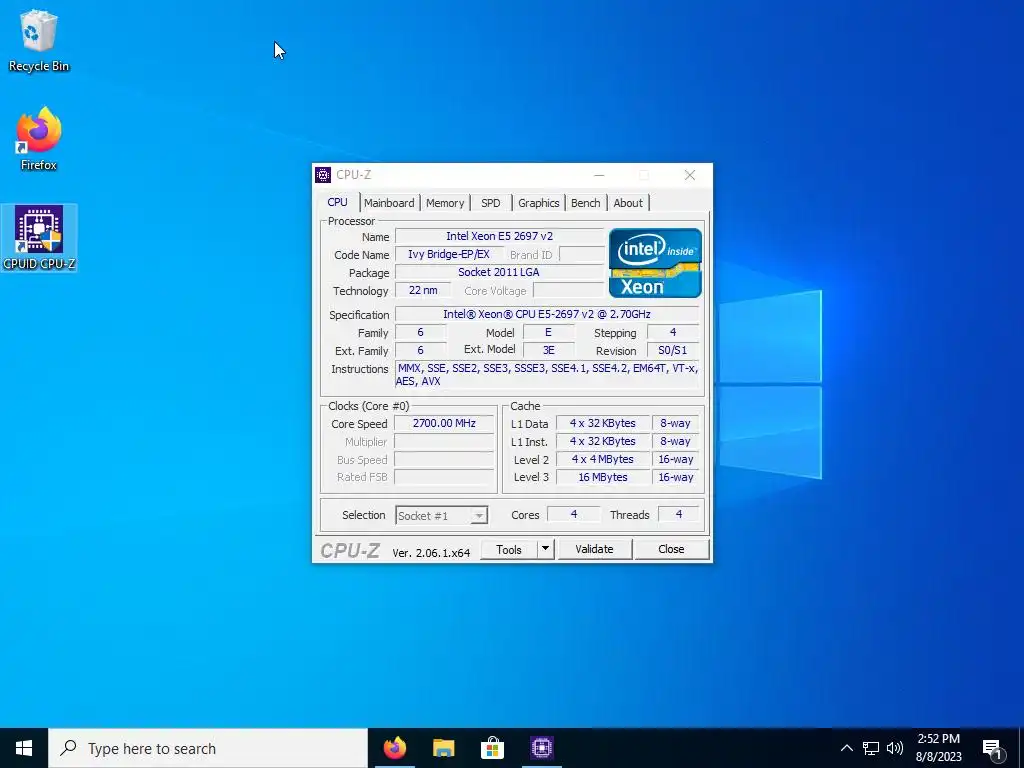This screenshot has height=768, width=1024.
Task: Open Microsoft Store from the taskbar
Action: pyautogui.click(x=492, y=748)
